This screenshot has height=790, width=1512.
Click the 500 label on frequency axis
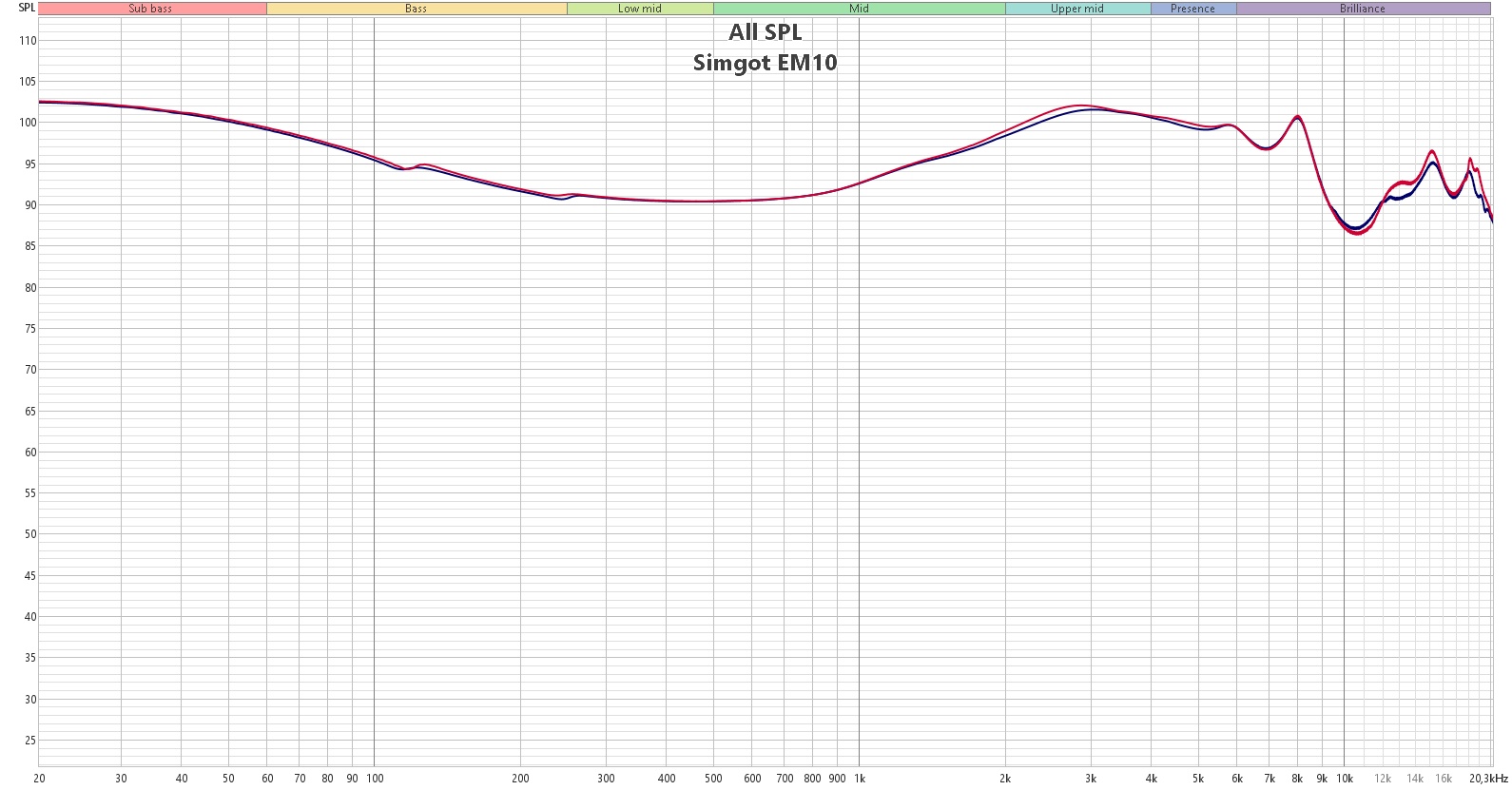click(713, 779)
